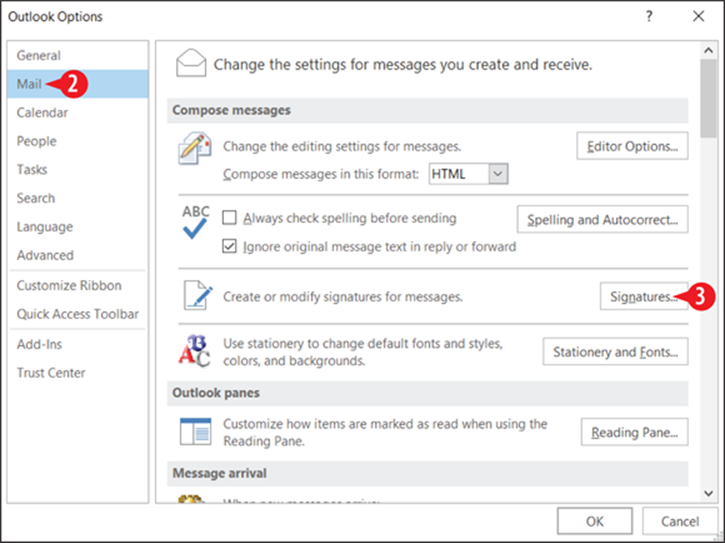
Task: Click the ABC checkmark spelling icon
Action: (x=195, y=222)
